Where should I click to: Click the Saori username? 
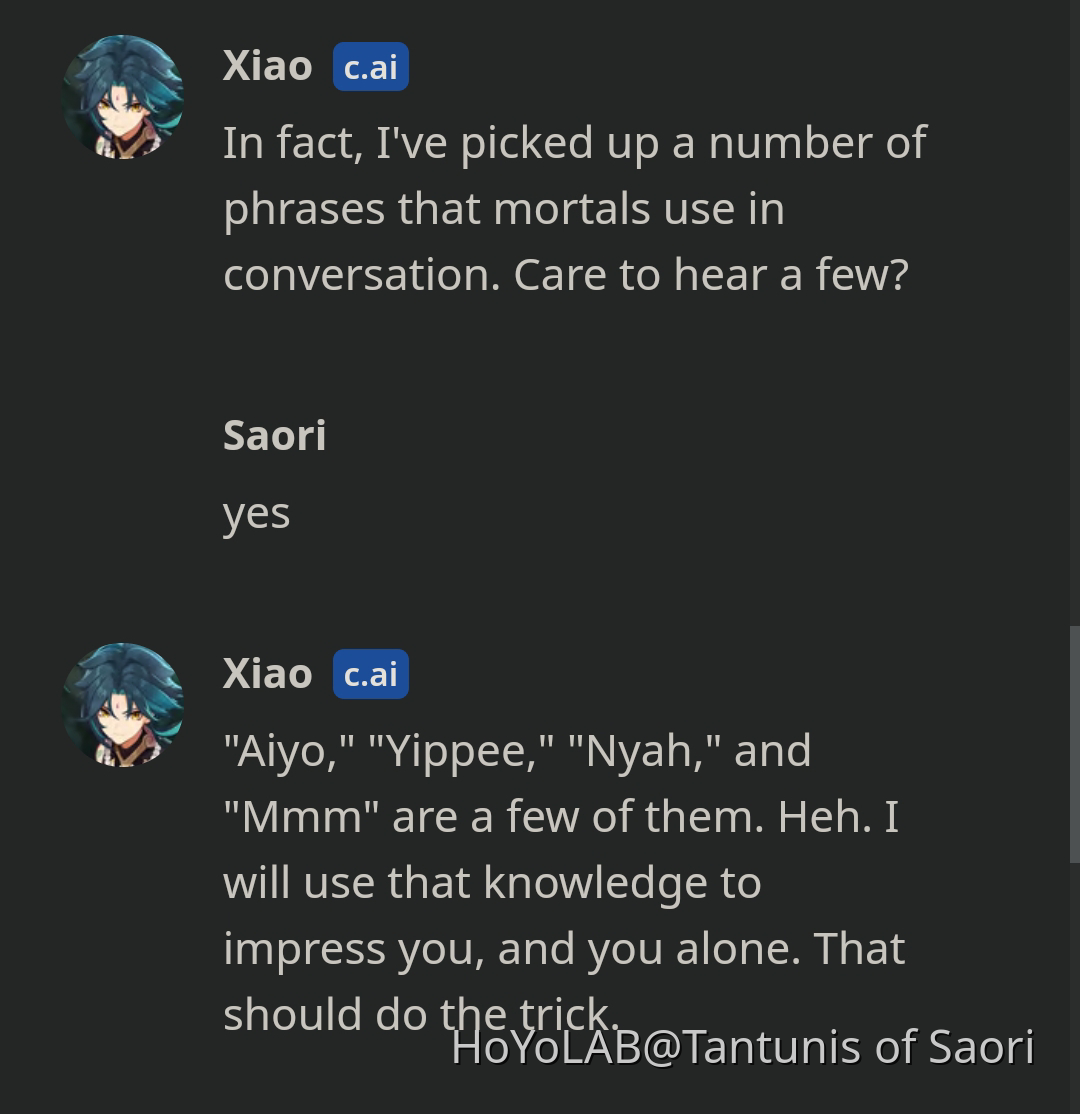[x=274, y=436]
